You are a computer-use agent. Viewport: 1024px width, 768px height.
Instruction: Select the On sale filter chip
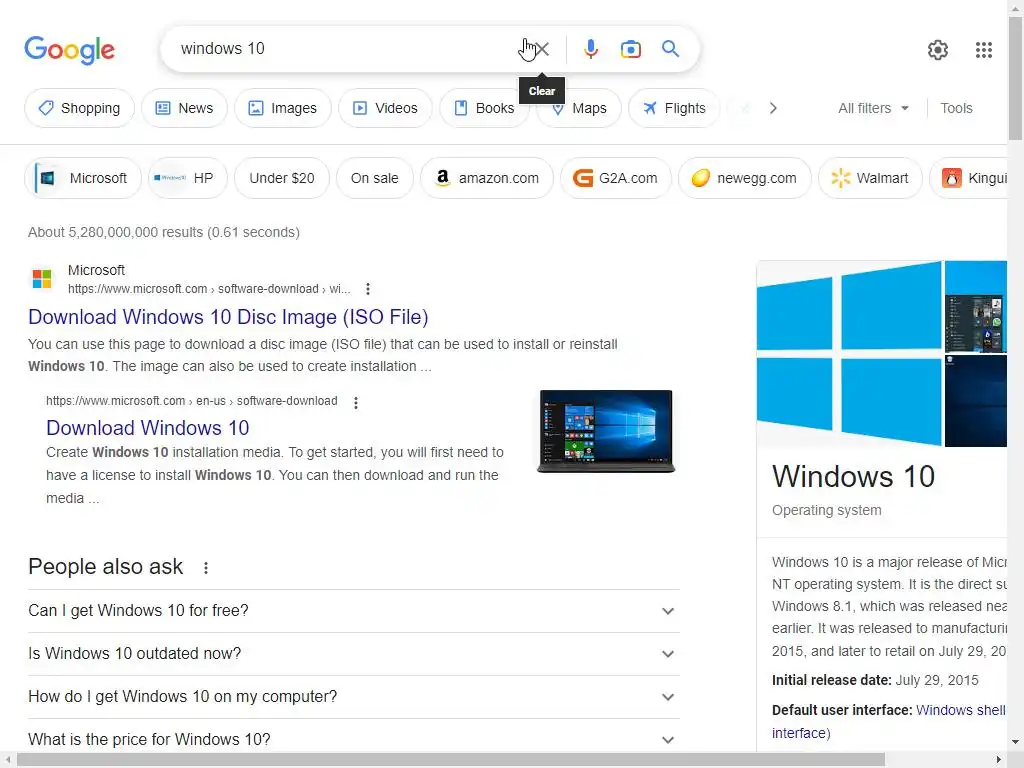pos(374,178)
